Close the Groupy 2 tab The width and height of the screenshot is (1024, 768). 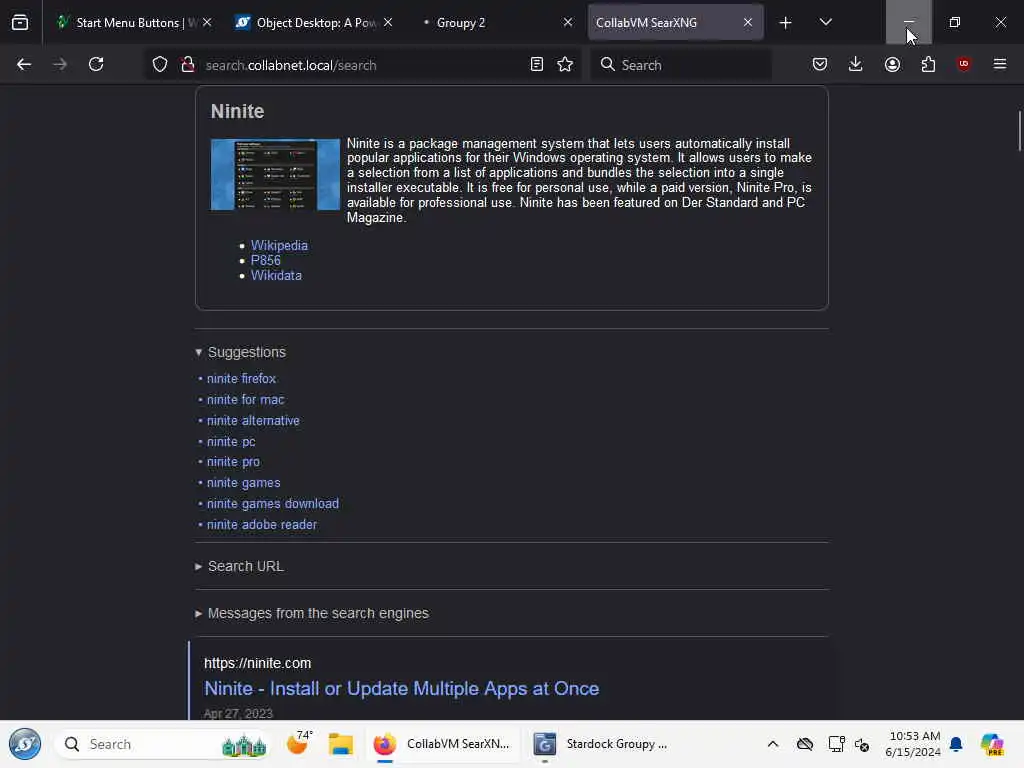click(x=568, y=22)
